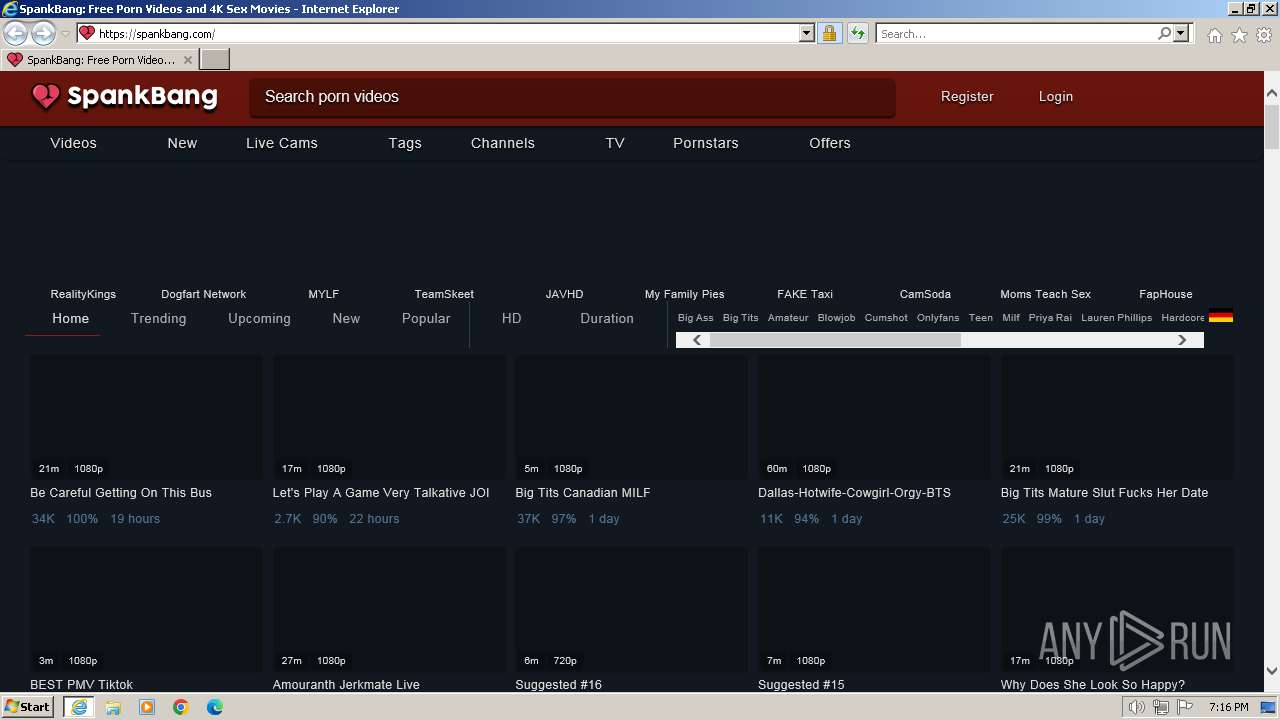Click the magnifier icon in browser search box
Screen dimensions: 1280x720
click(x=1164, y=33)
